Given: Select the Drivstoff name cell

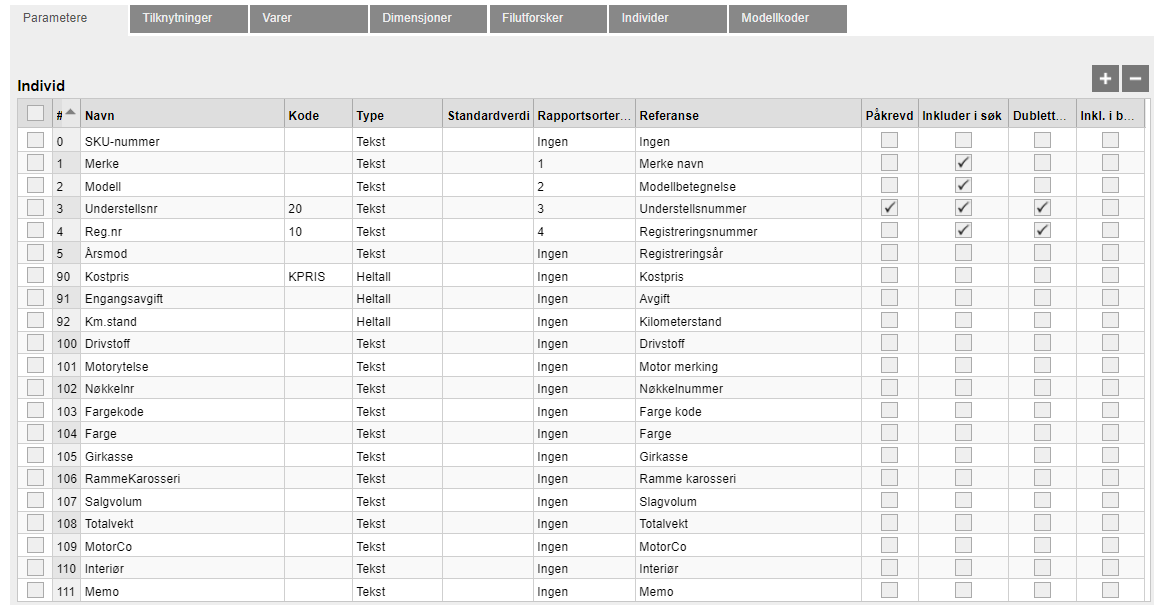Looking at the screenshot, I should [183, 343].
